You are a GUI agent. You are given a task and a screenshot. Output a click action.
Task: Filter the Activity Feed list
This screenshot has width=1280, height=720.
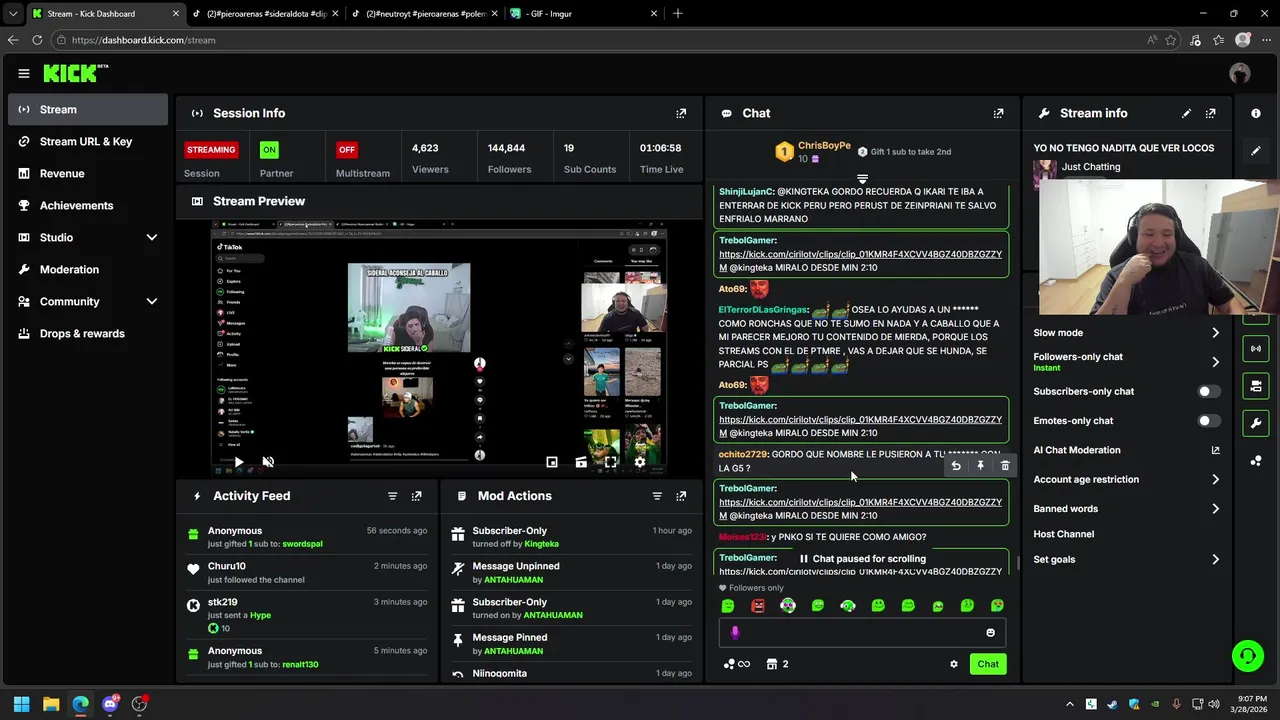click(x=392, y=496)
